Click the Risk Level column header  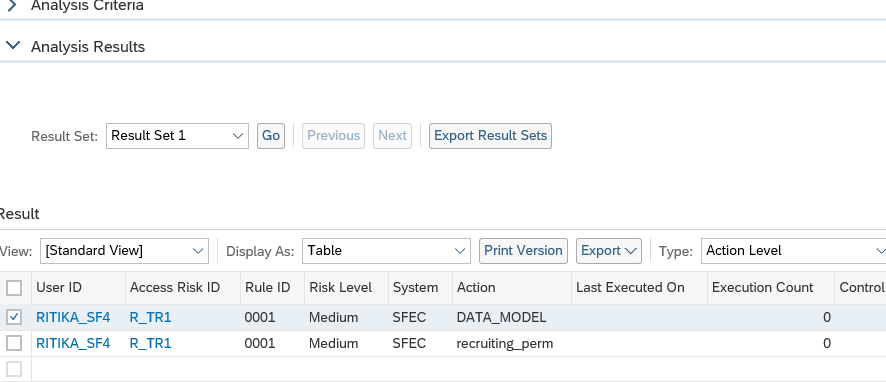click(346, 288)
